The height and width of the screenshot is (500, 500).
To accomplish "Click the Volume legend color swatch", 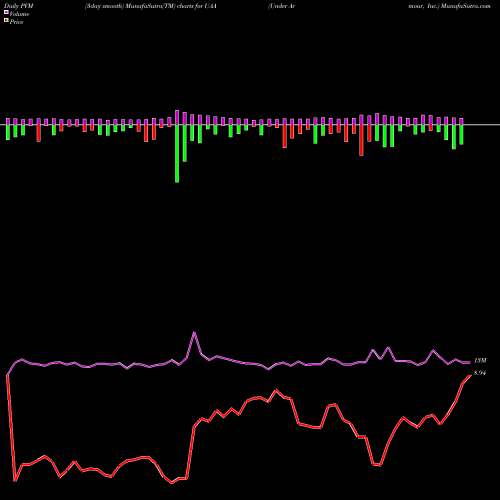I will (x=6, y=13).
